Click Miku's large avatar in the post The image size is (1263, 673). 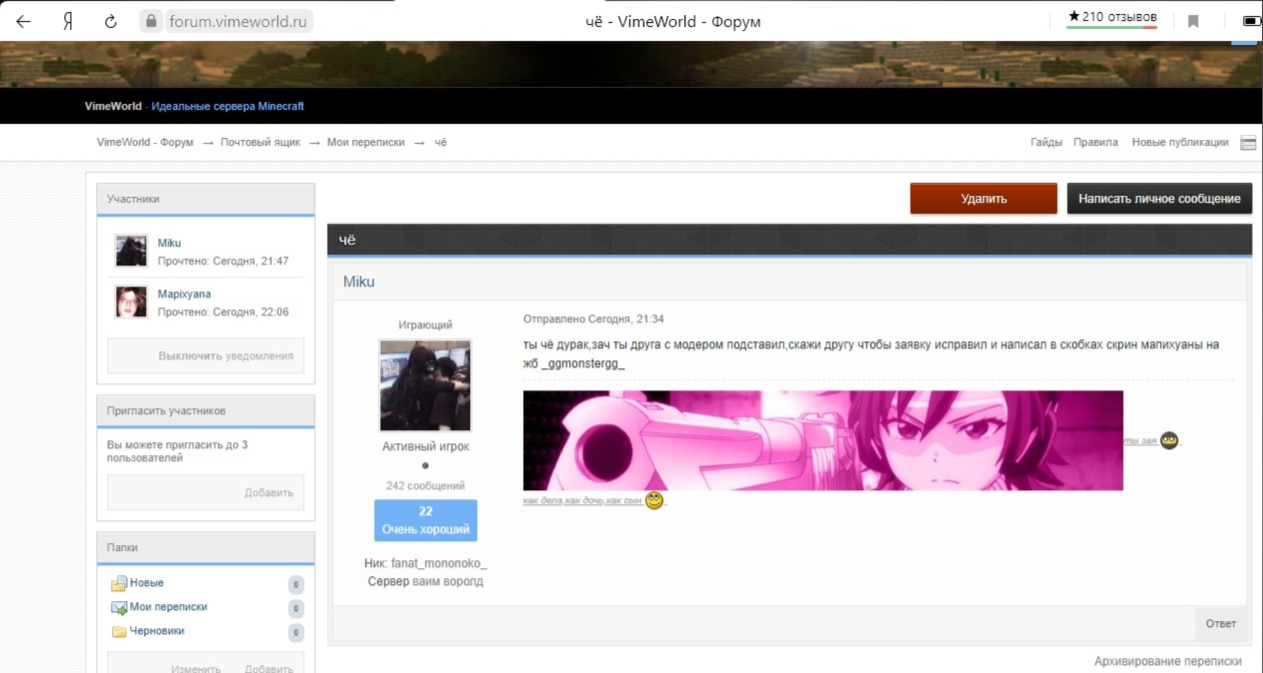425,385
